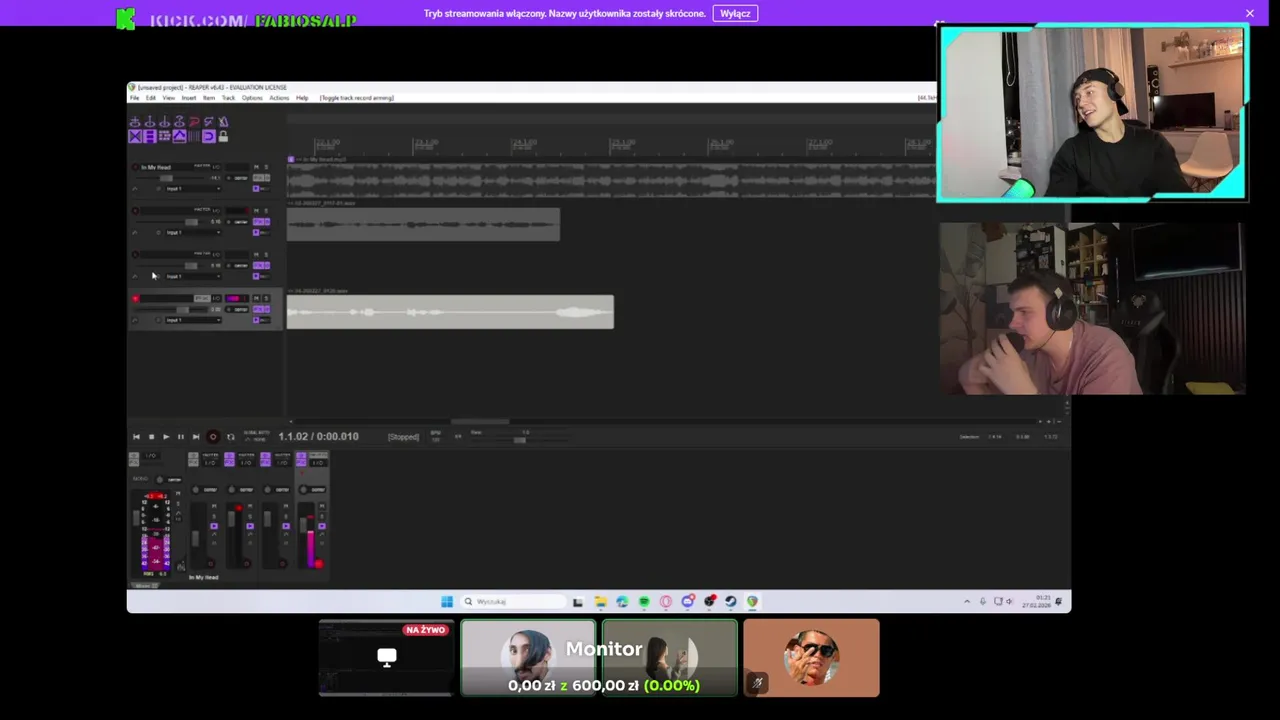Click the taskbar speaker volume icon
The image size is (1280, 720).
pos(1009,601)
